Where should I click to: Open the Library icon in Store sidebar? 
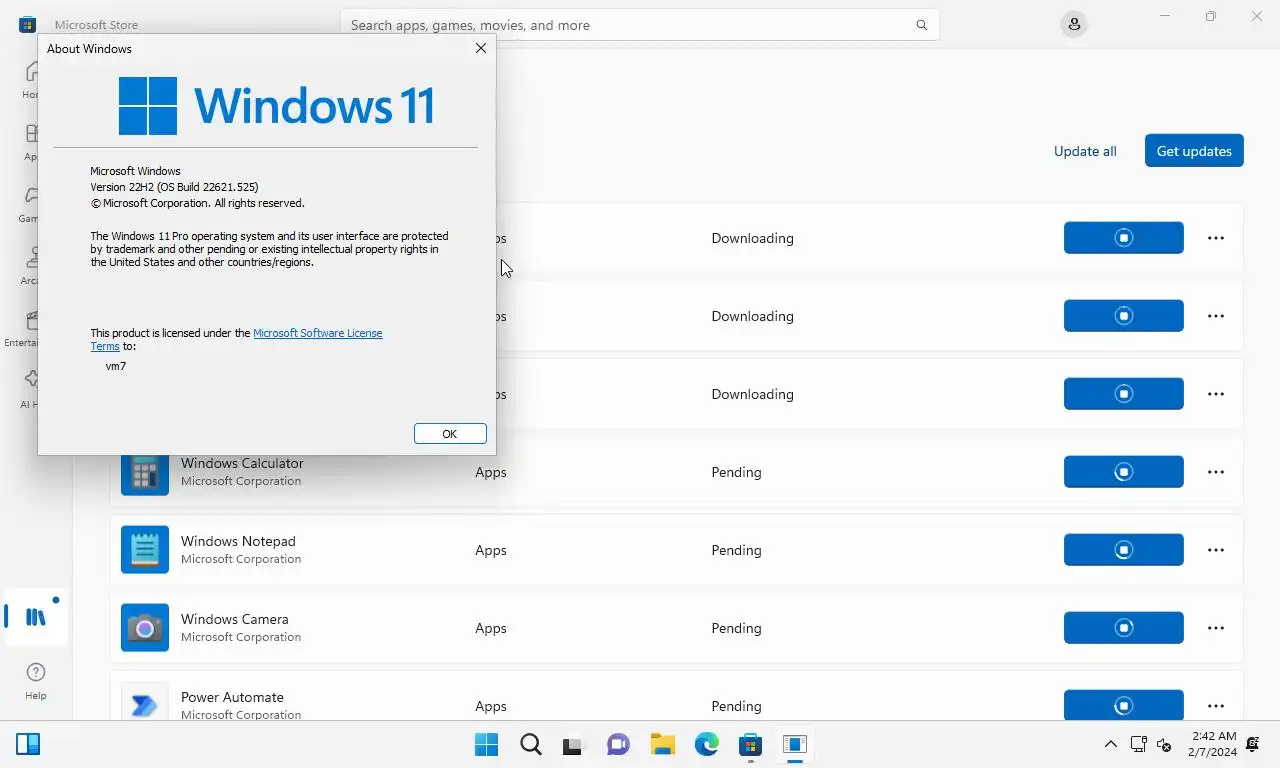36,617
